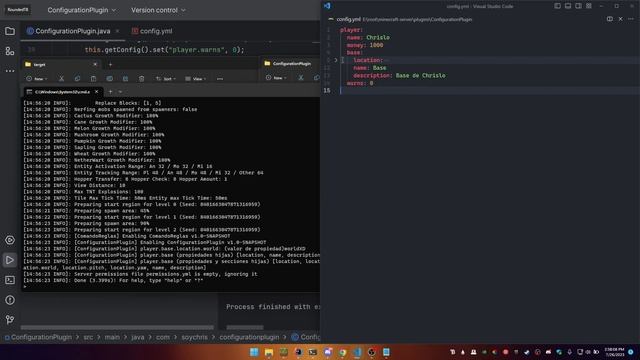This screenshot has width=640, height=360.
Task: Click the RoundedTB badge in IntelliJ header
Action: (x=18, y=10)
